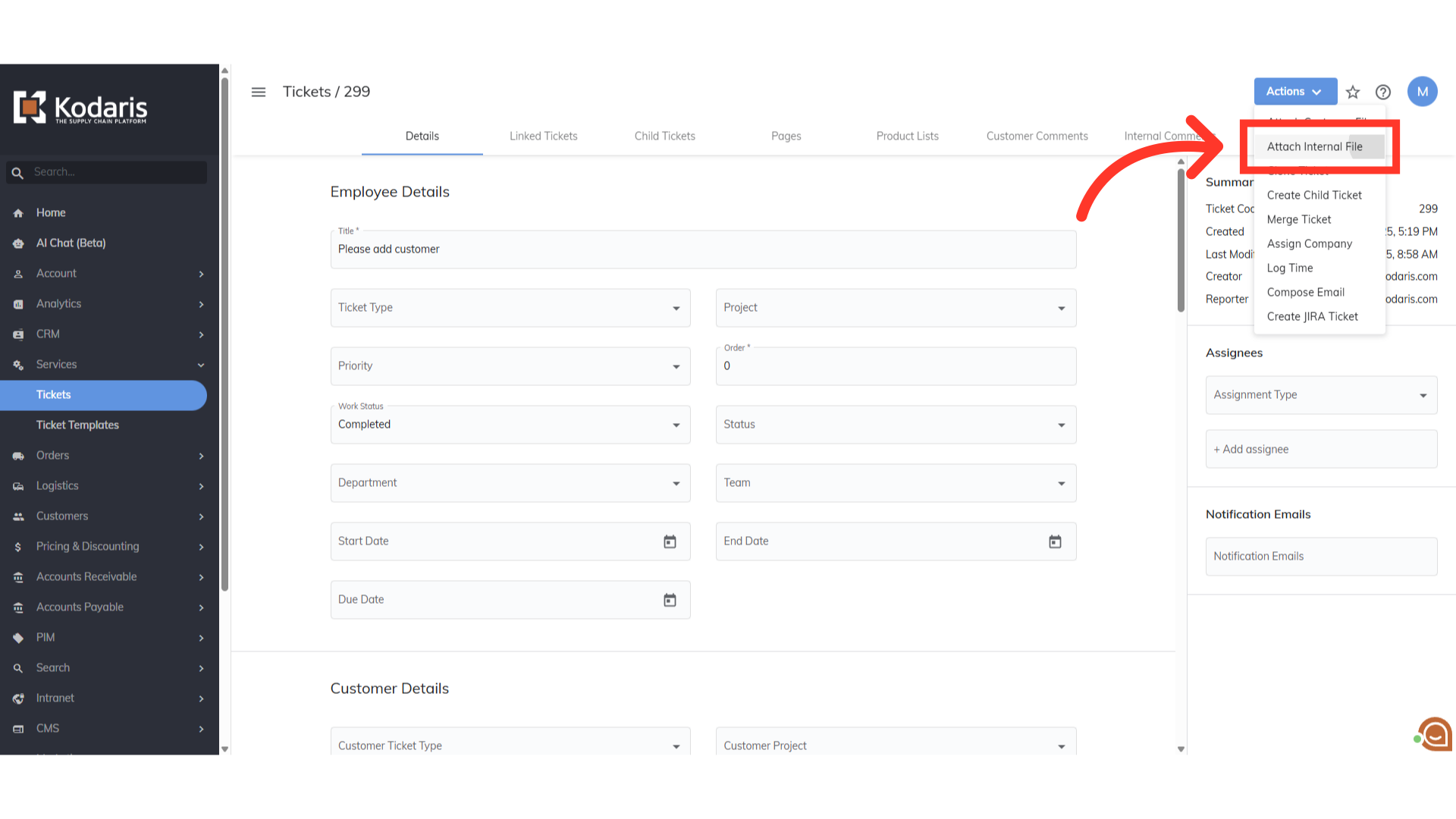
Task: Open Start Date calendar picker icon
Action: 670,541
